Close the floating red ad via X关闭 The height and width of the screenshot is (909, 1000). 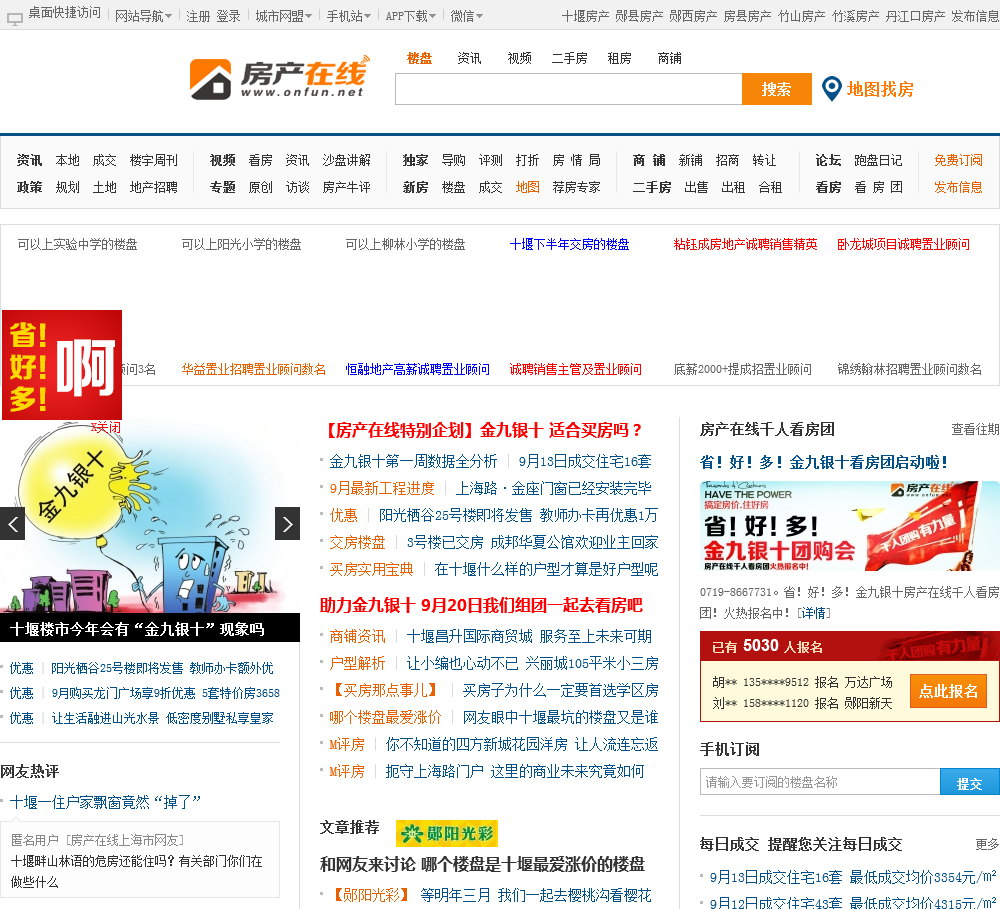[x=106, y=427]
